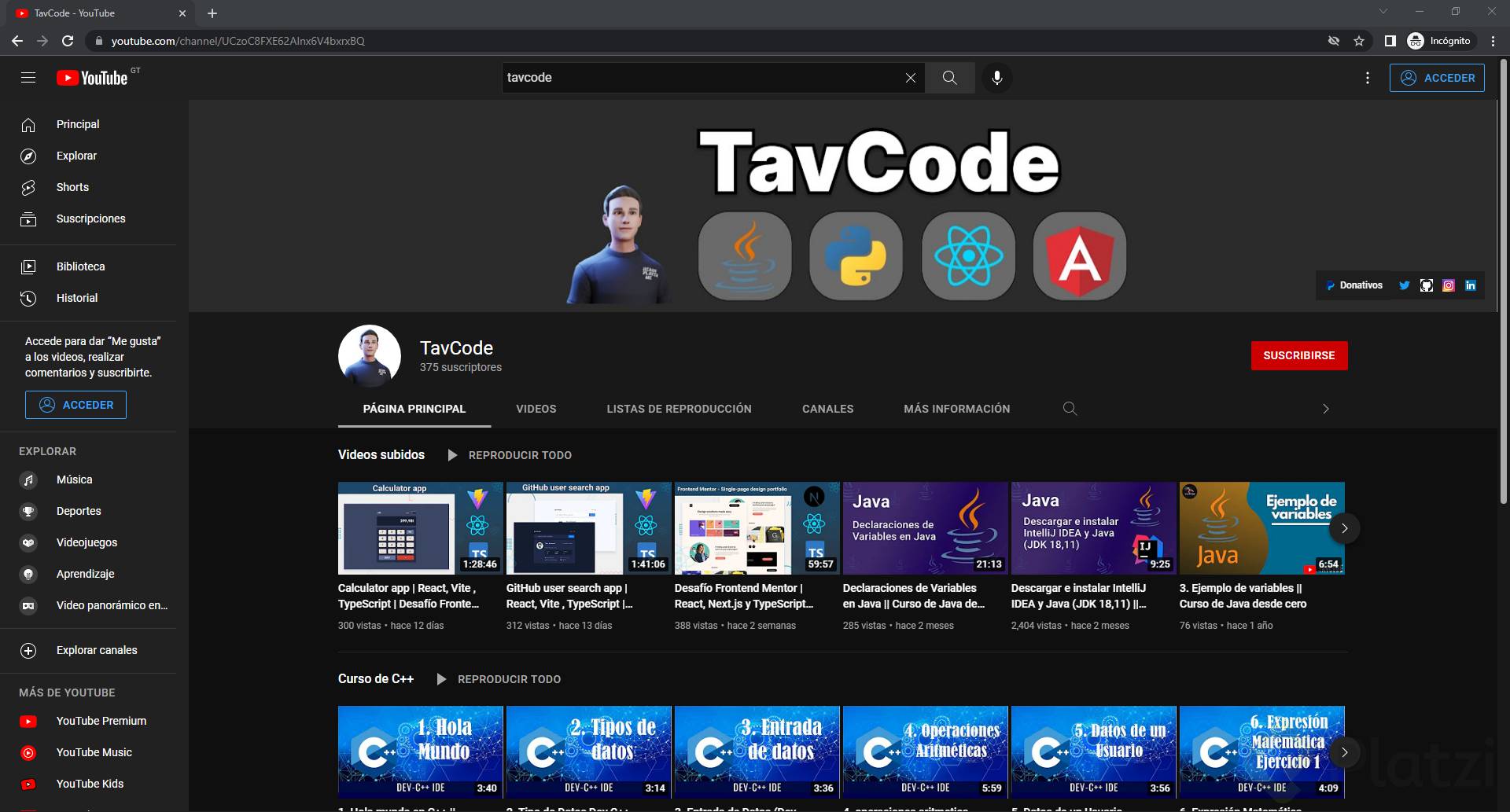Sign in with the sidebar Acceder button
1510x812 pixels.
point(75,405)
